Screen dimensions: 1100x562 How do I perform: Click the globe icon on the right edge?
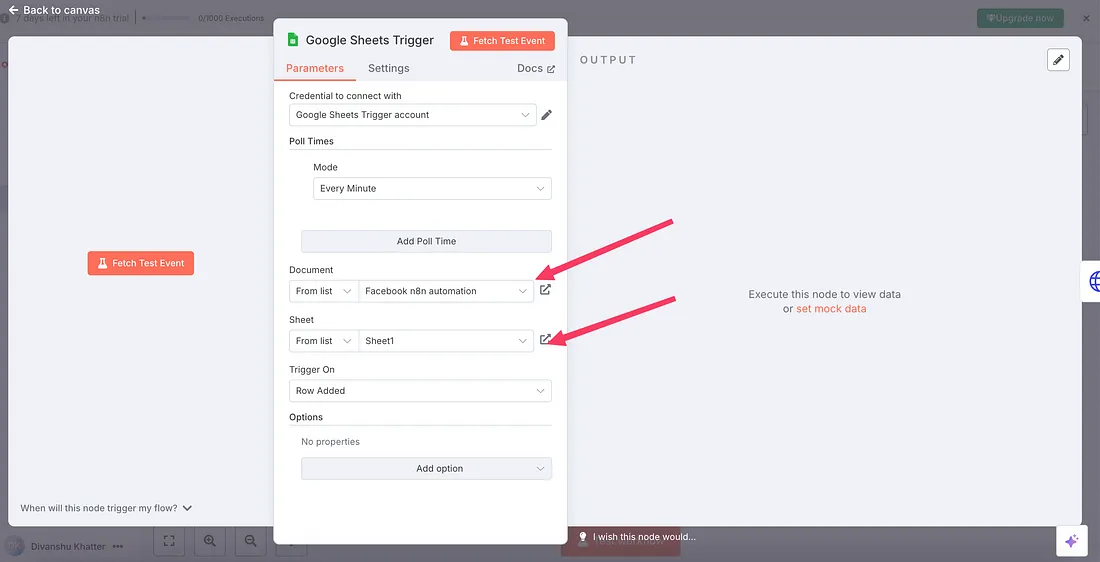click(x=1093, y=281)
